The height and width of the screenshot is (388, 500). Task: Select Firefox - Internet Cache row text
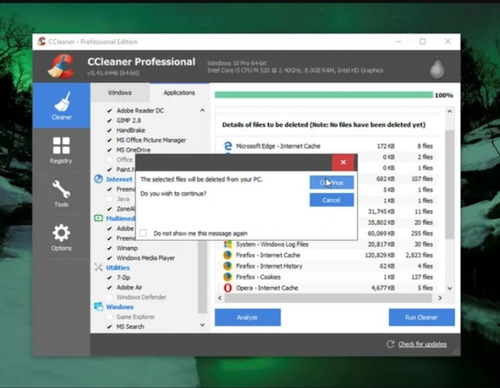tap(268, 255)
